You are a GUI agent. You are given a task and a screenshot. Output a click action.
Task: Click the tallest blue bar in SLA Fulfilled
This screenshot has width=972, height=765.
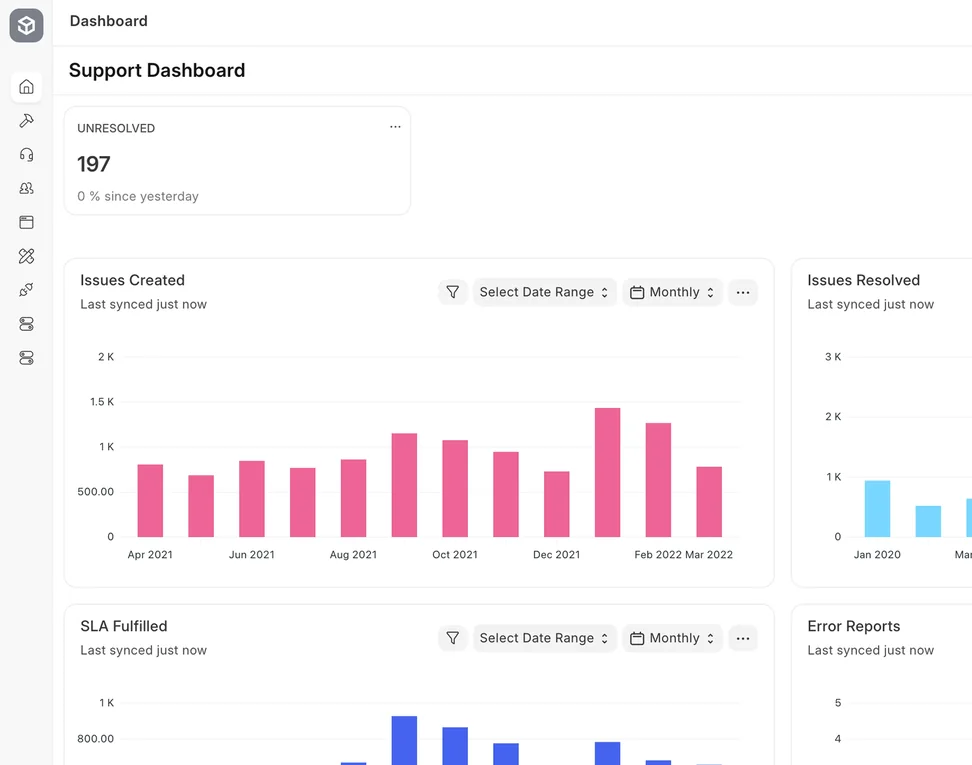click(404, 740)
